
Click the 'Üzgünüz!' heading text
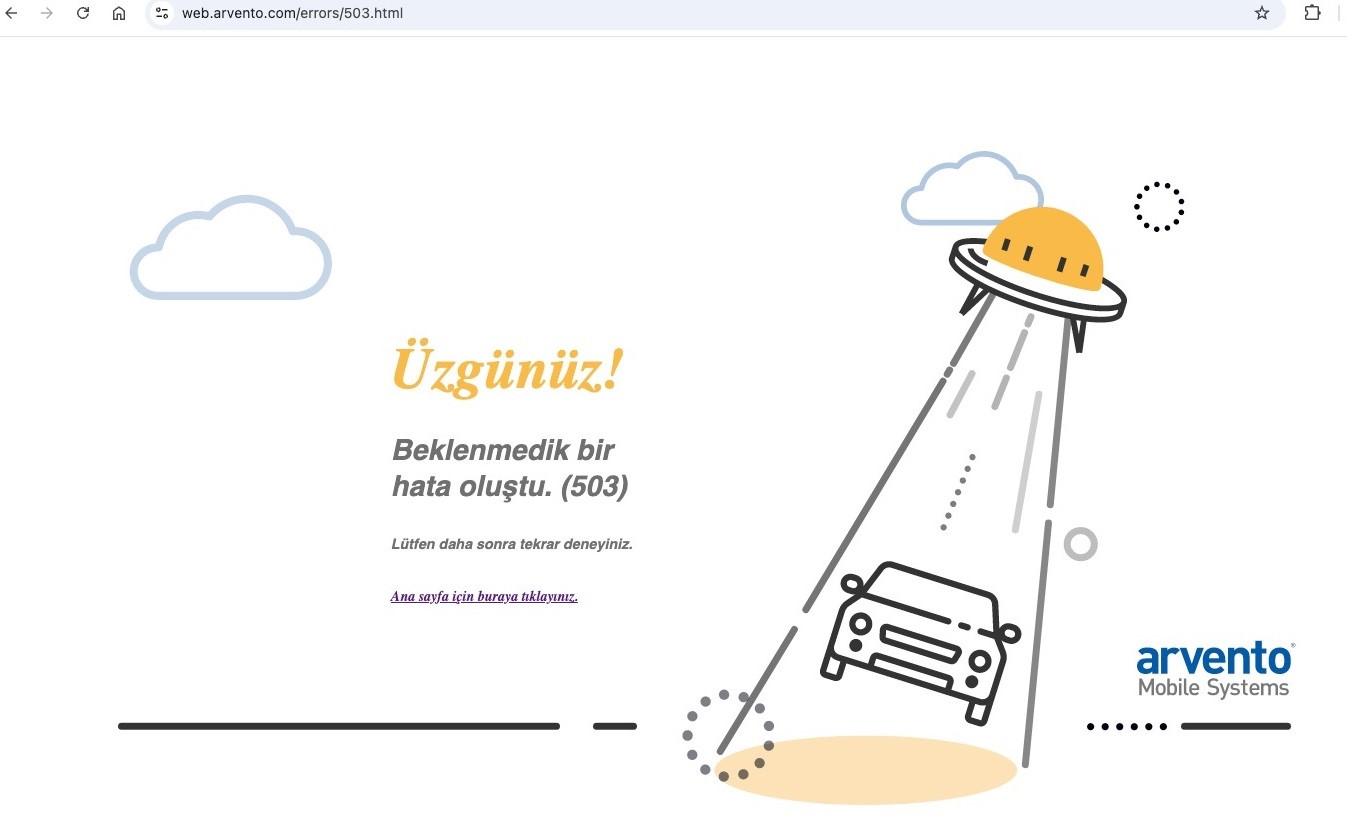pos(507,368)
